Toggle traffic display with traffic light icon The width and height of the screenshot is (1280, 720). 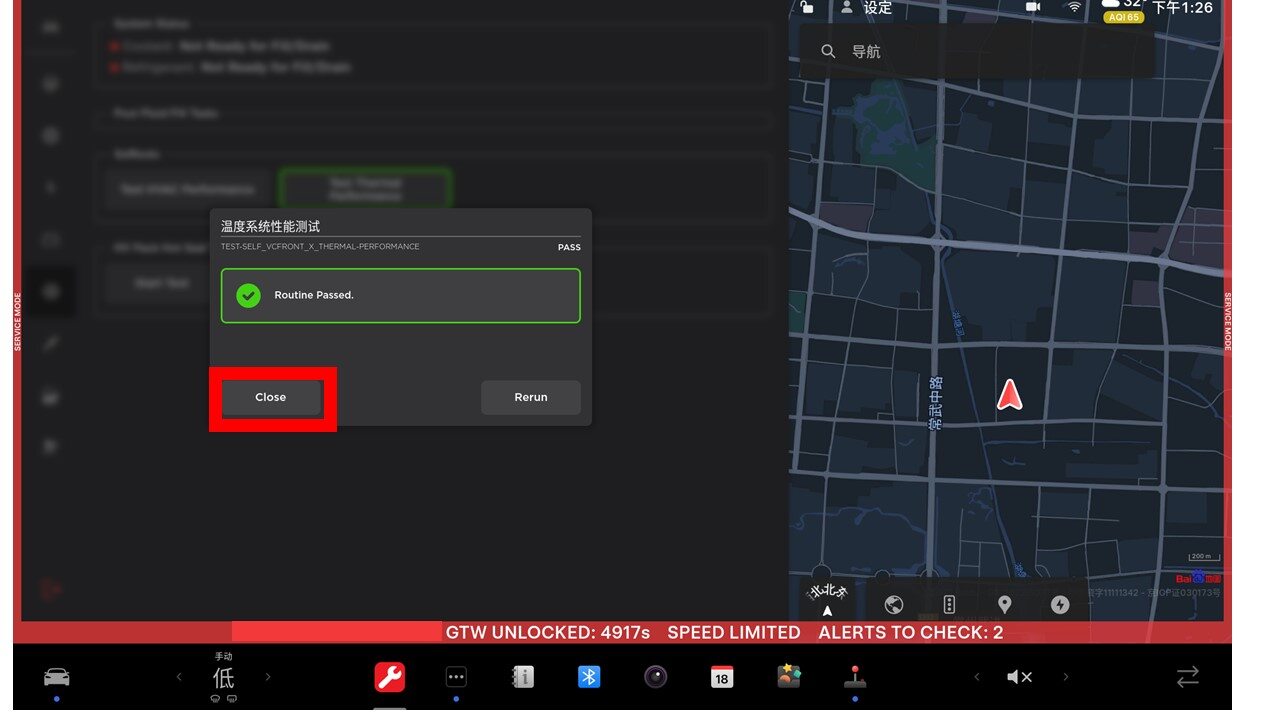[x=949, y=604]
